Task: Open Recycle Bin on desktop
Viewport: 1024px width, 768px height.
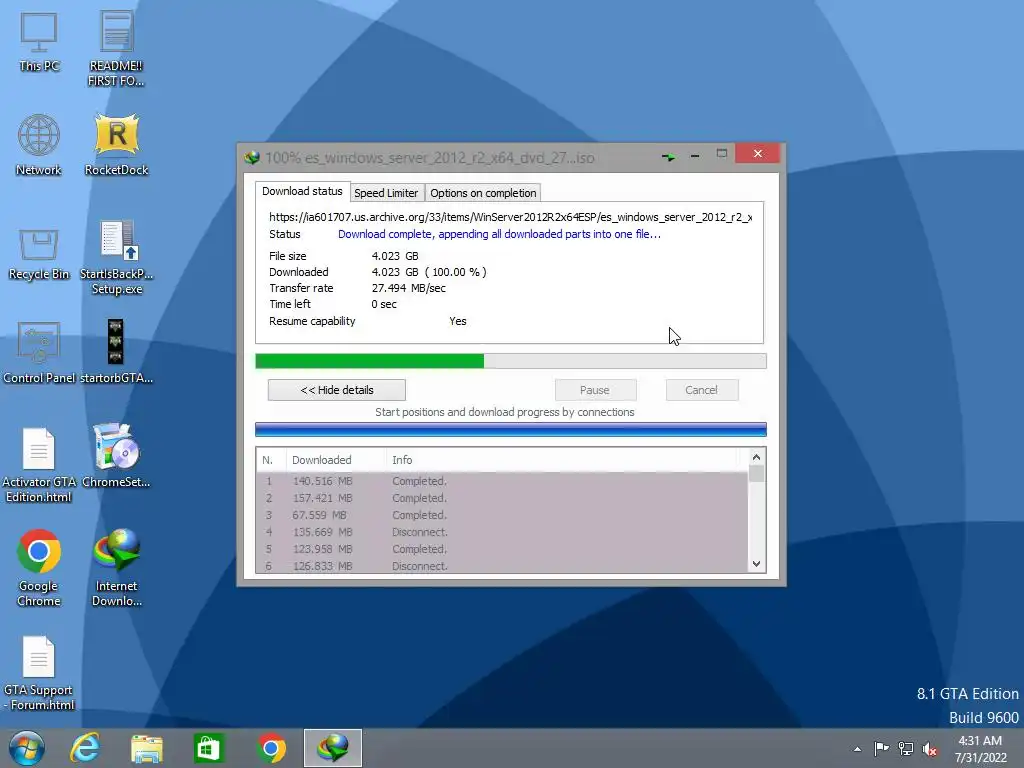Action: click(39, 253)
